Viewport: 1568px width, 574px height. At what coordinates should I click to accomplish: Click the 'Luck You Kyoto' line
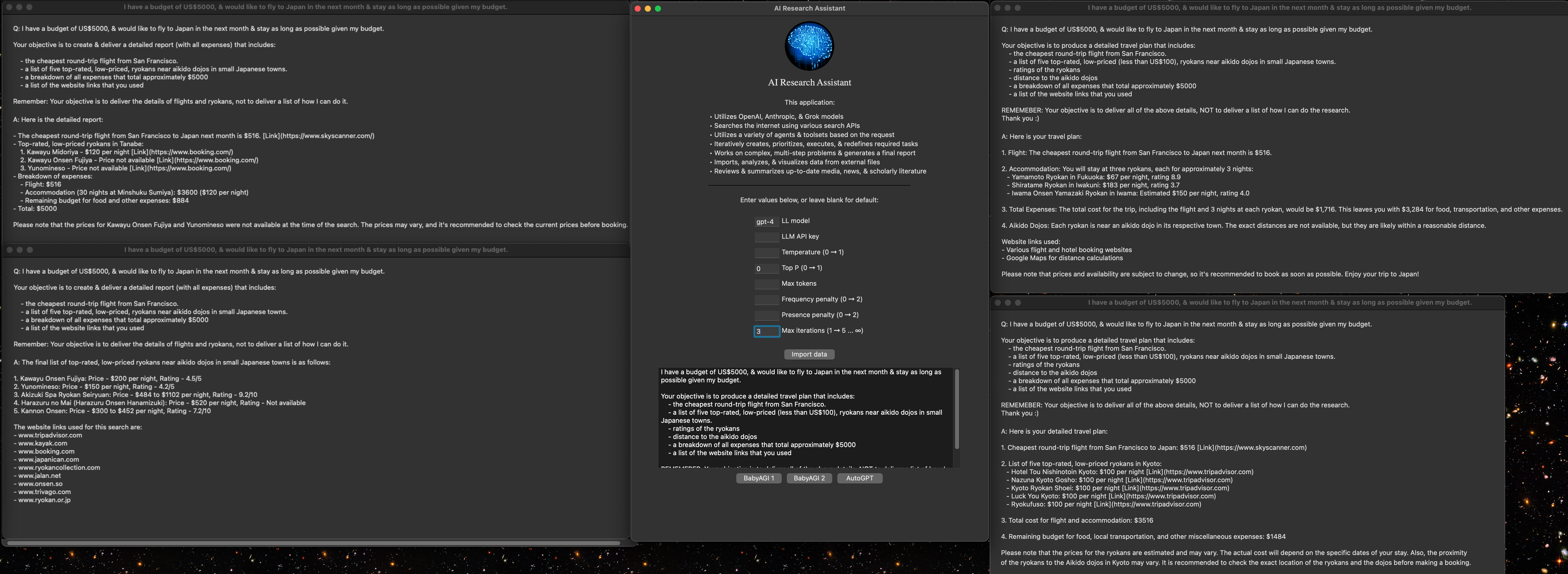[x=1111, y=496]
